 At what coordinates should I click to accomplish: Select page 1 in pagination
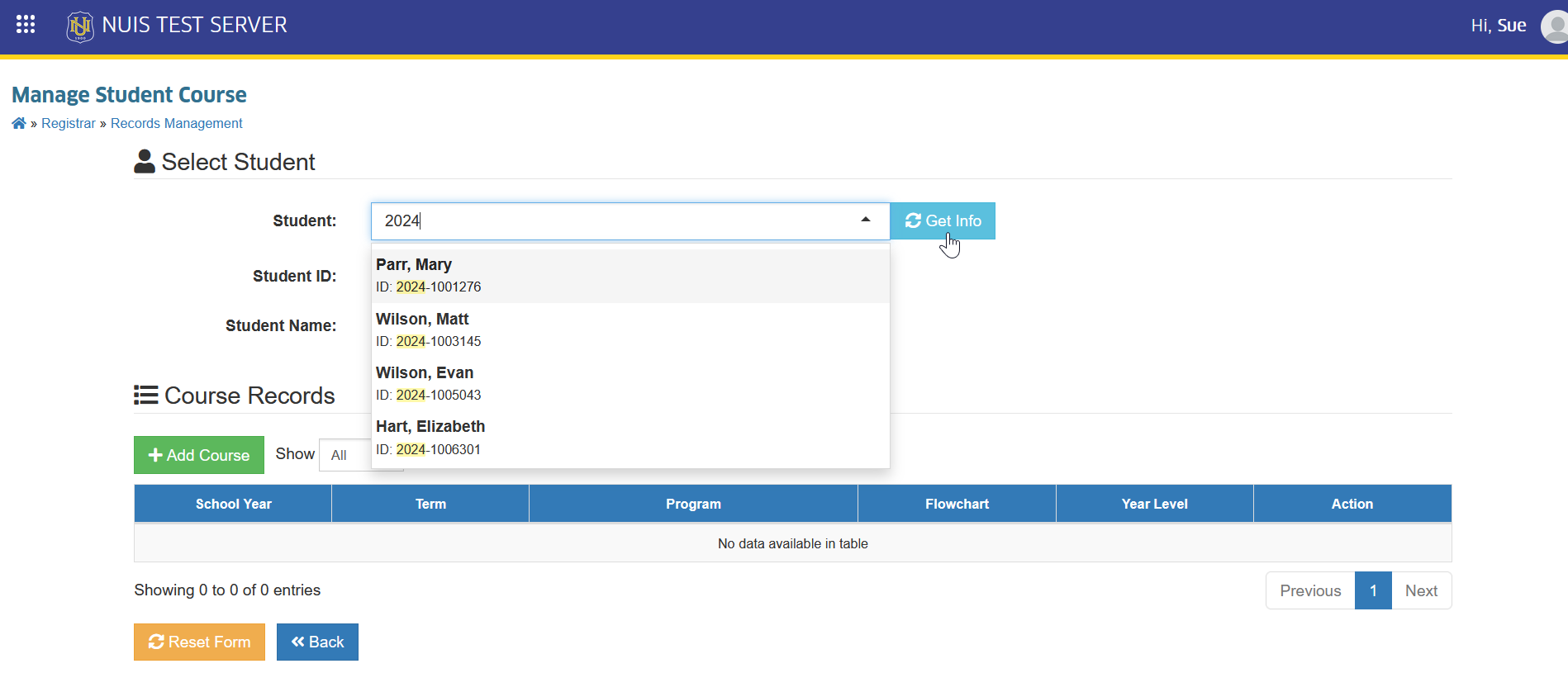pos(1373,590)
